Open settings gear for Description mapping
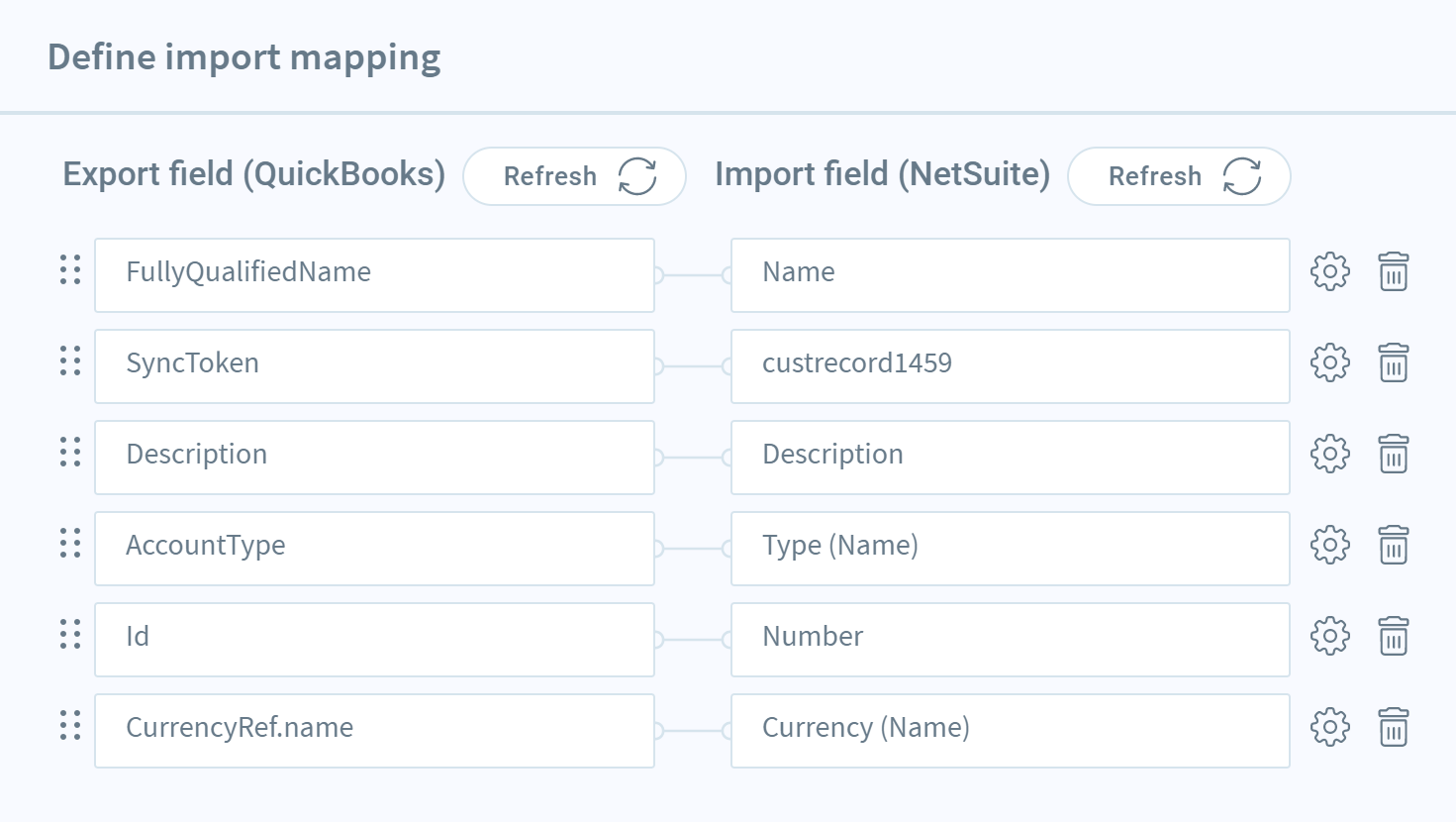The image size is (1456, 822). point(1329,454)
